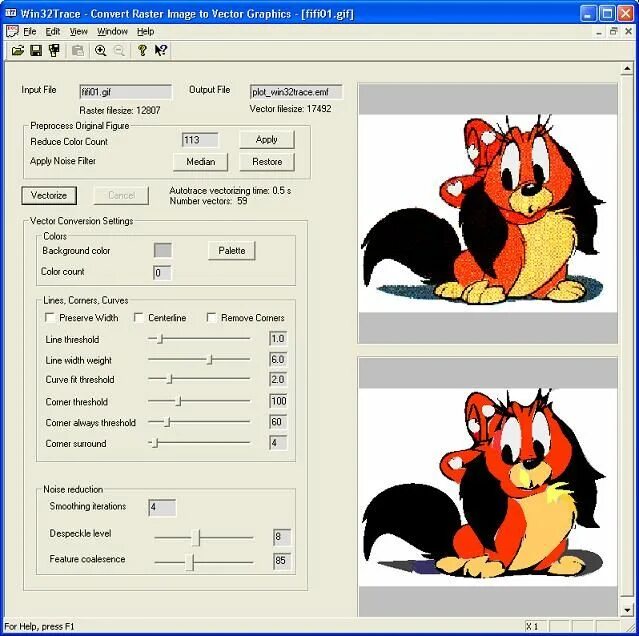Activate context help arrow-question icon
This screenshot has height=636, width=639.
coord(161,51)
